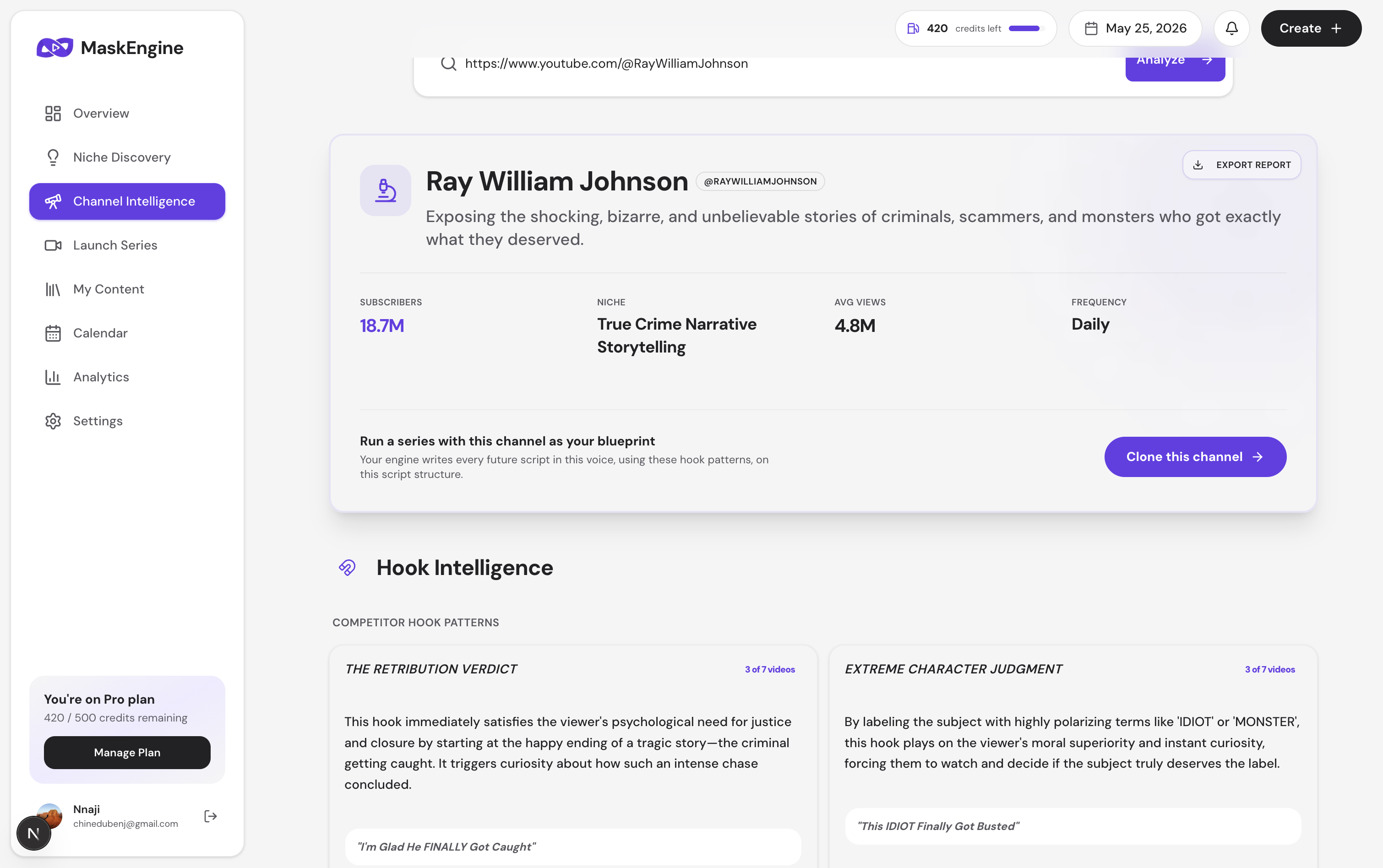Open the Launch Series camera icon
The height and width of the screenshot is (868, 1383).
(x=53, y=246)
